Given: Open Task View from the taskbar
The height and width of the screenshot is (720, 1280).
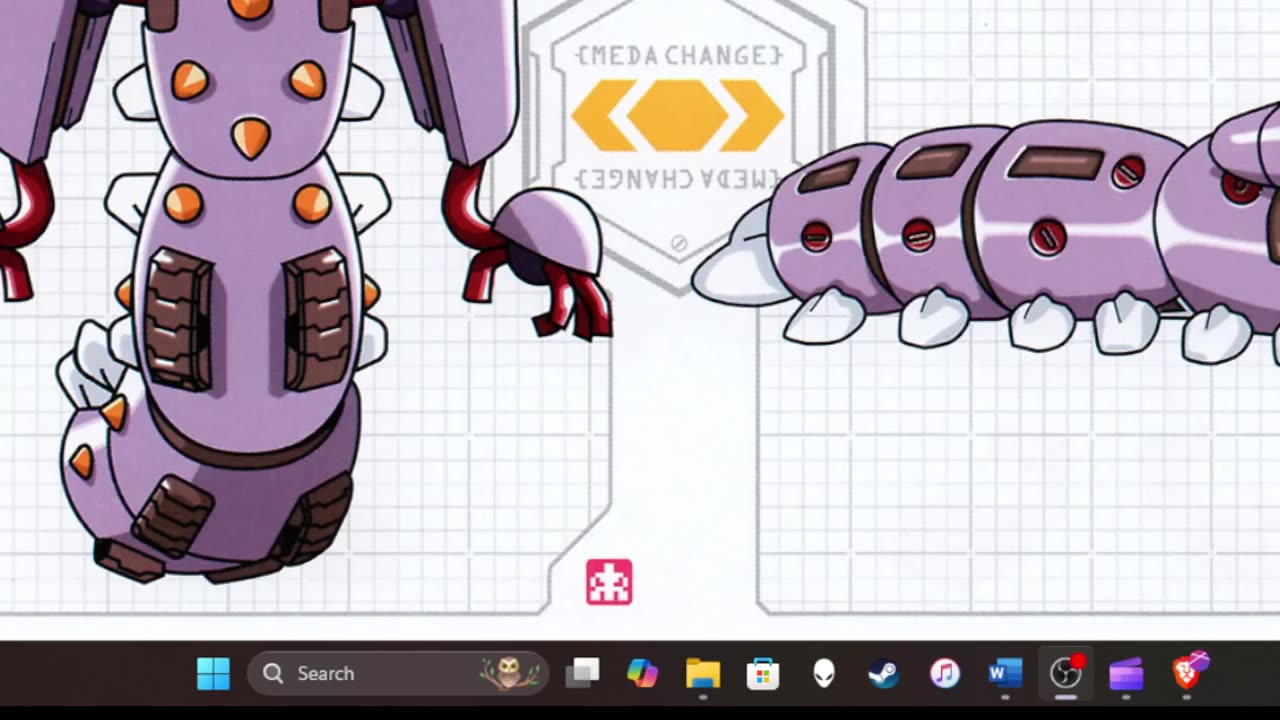Looking at the screenshot, I should [582, 673].
